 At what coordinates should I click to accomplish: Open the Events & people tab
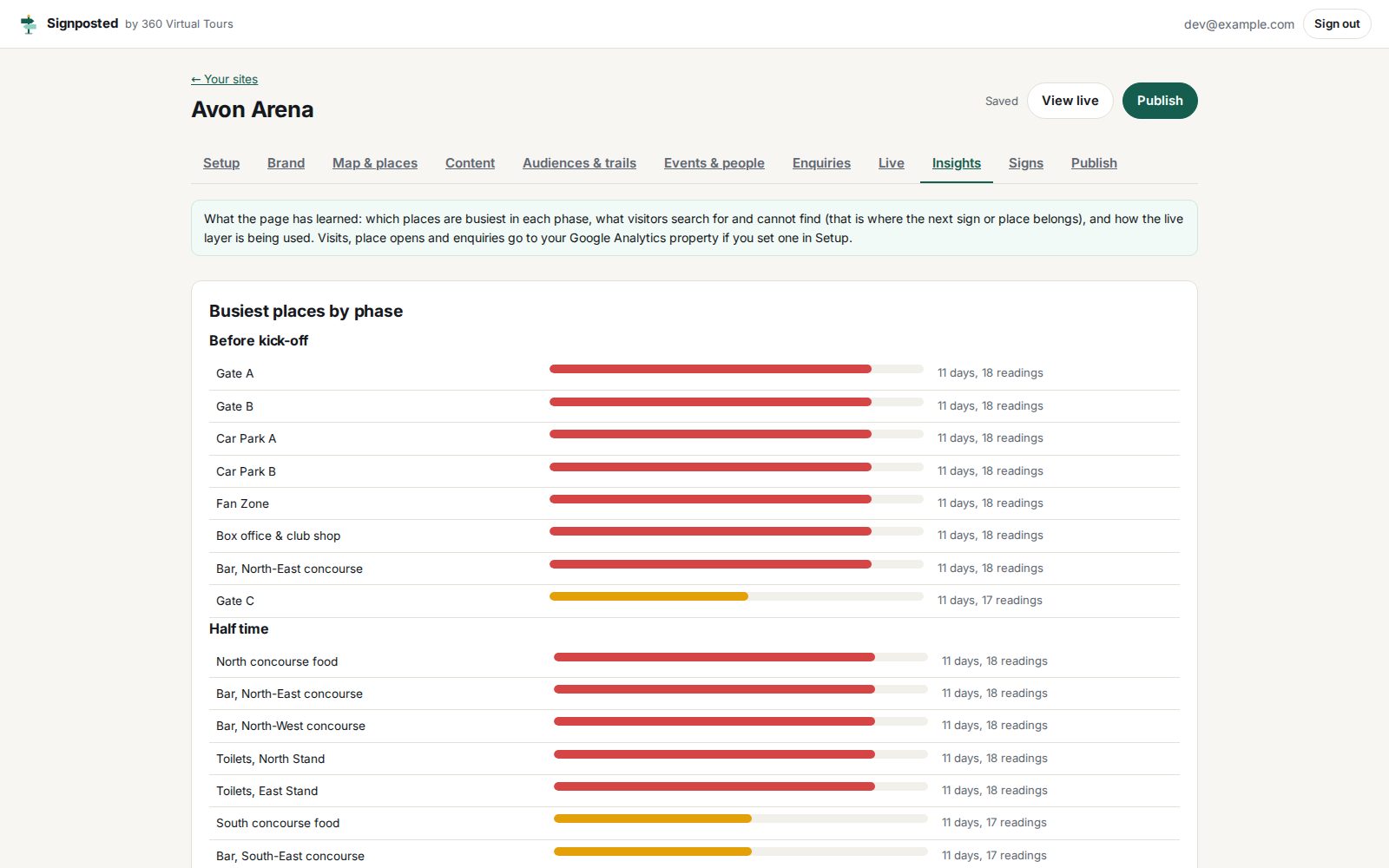714,163
